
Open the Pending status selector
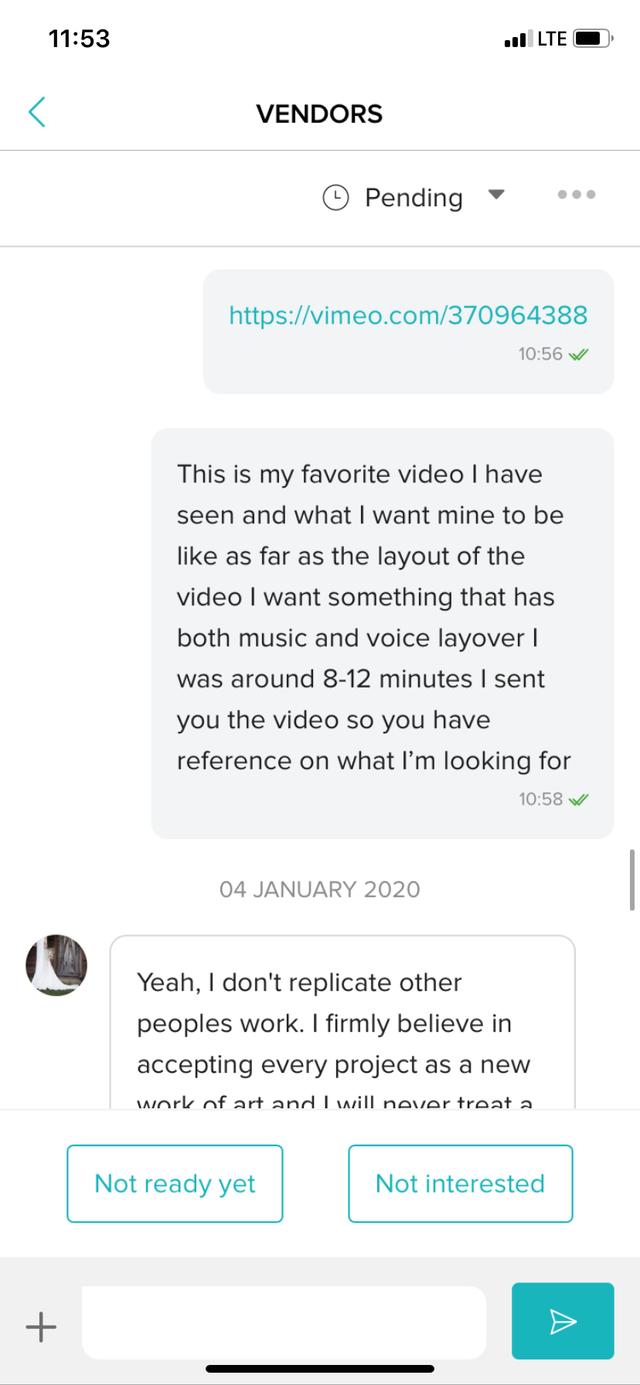click(x=414, y=197)
